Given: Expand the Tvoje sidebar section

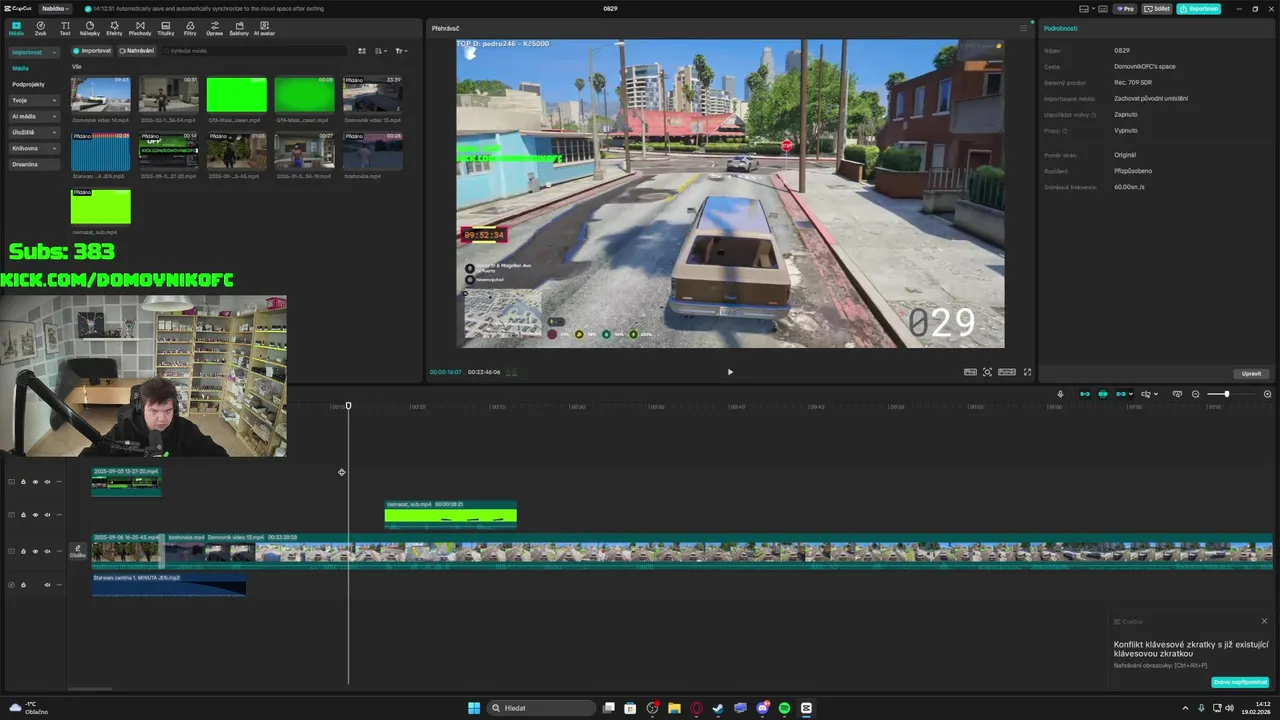Looking at the screenshot, I should tap(33, 100).
